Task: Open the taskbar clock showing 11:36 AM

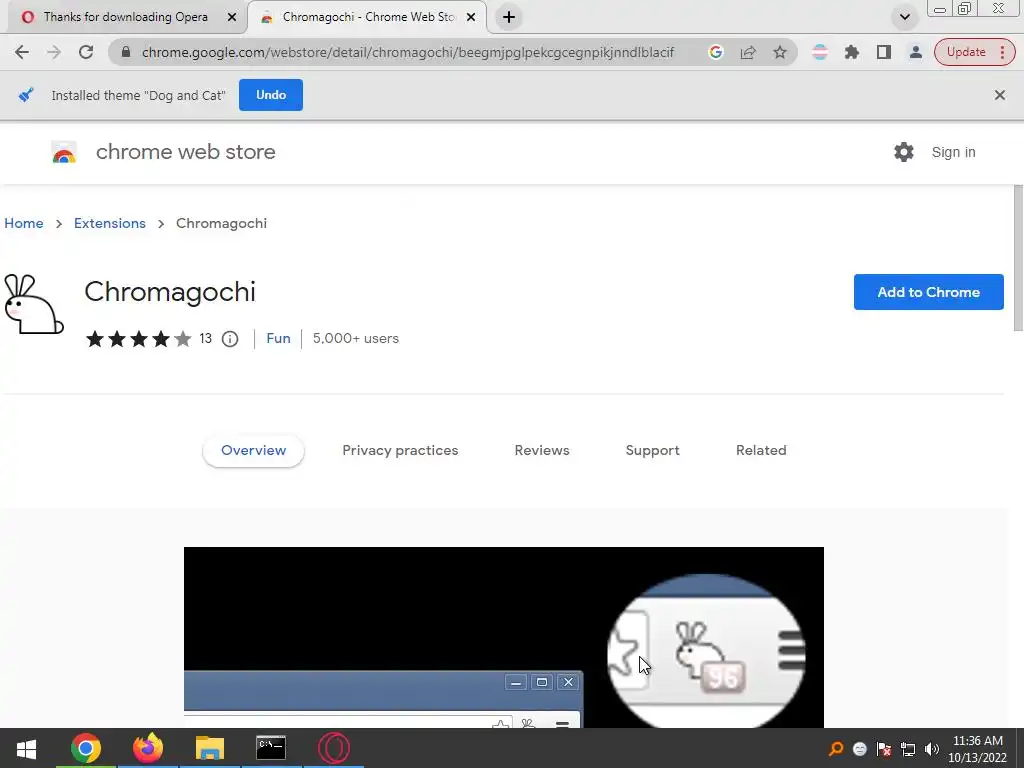Action: 977,749
